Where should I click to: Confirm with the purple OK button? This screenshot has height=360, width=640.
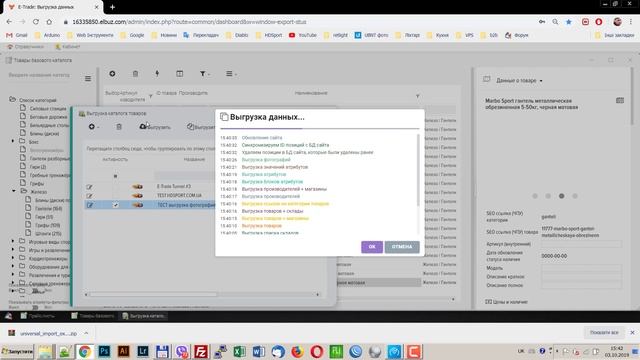point(372,247)
